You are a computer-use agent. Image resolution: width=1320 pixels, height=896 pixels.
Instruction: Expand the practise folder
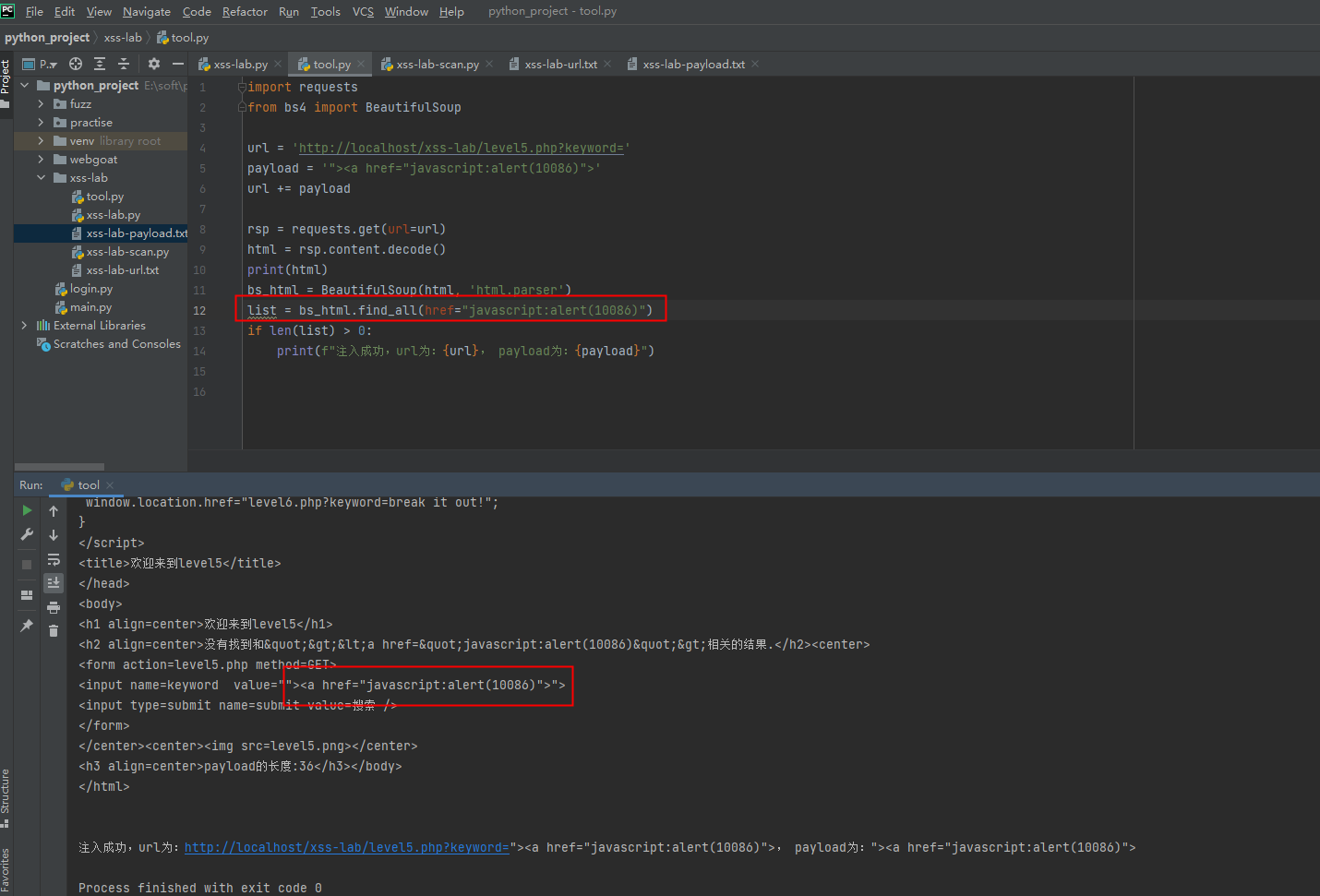[x=41, y=123]
